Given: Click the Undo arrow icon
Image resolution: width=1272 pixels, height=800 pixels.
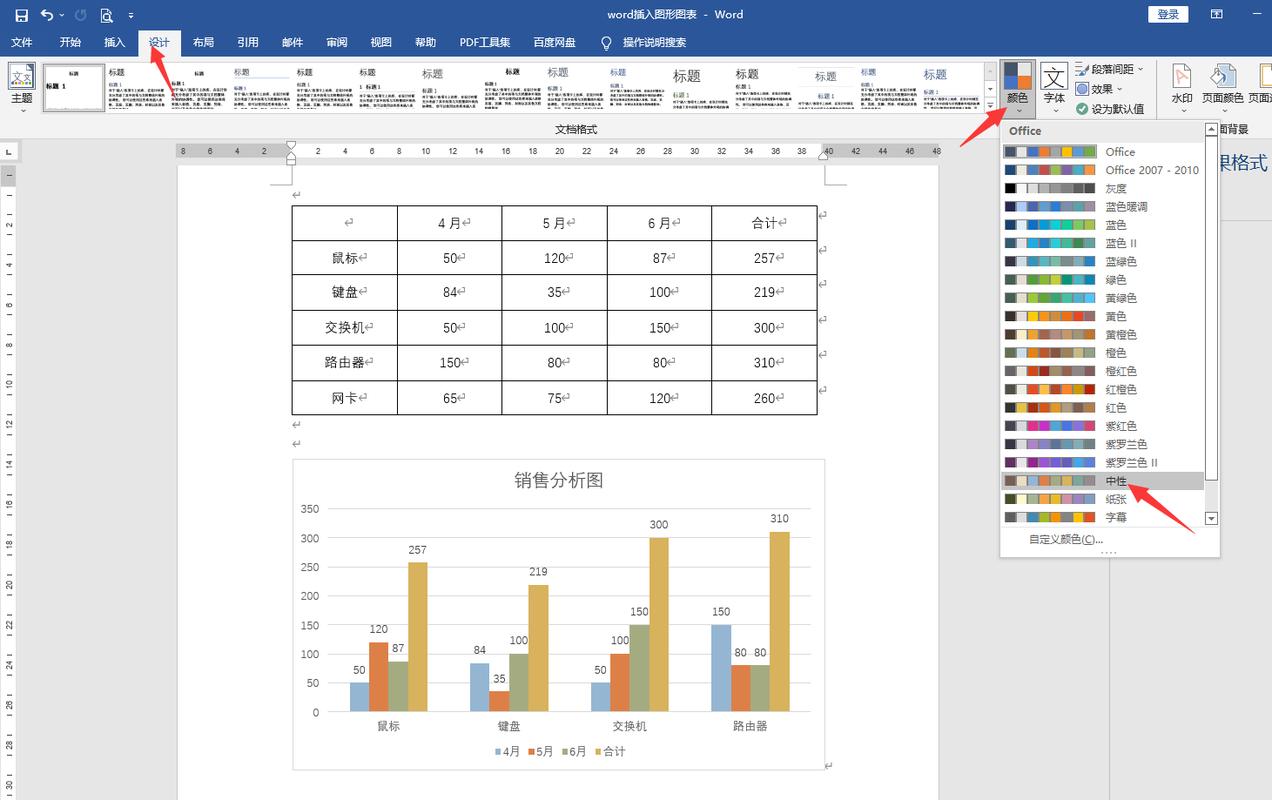Looking at the screenshot, I should 47,15.
